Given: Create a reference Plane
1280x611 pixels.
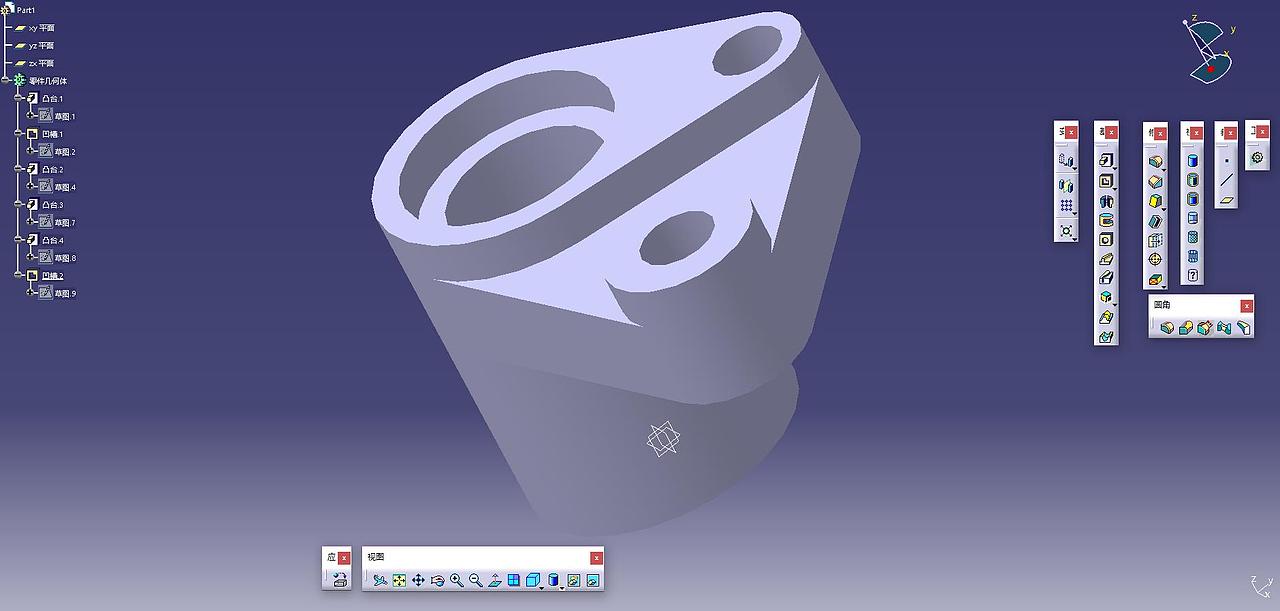Looking at the screenshot, I should tap(1227, 200).
